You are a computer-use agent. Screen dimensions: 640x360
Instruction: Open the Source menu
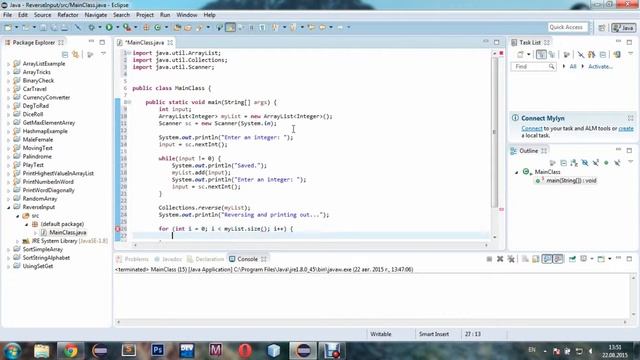42,15
